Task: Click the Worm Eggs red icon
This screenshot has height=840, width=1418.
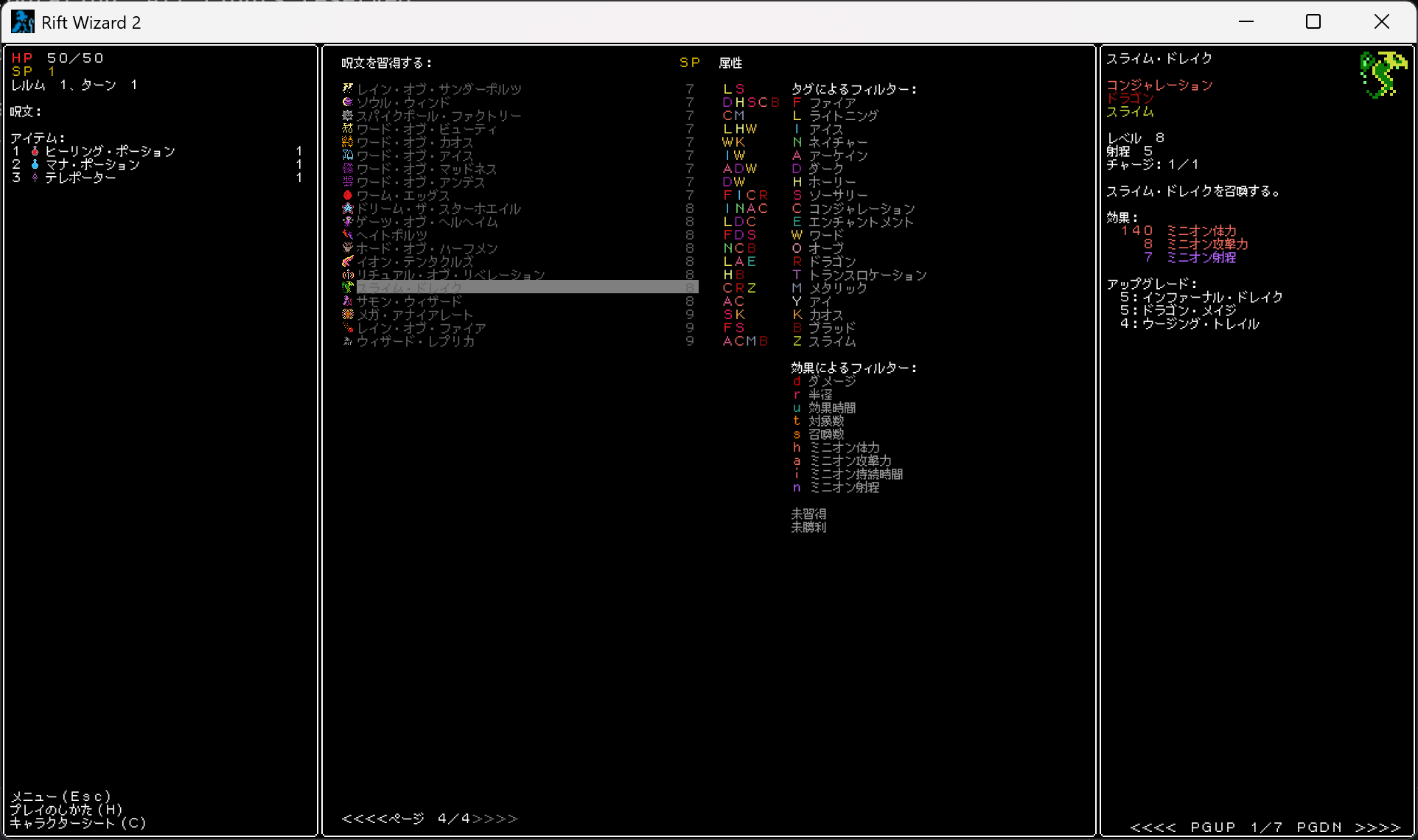Action: (348, 195)
